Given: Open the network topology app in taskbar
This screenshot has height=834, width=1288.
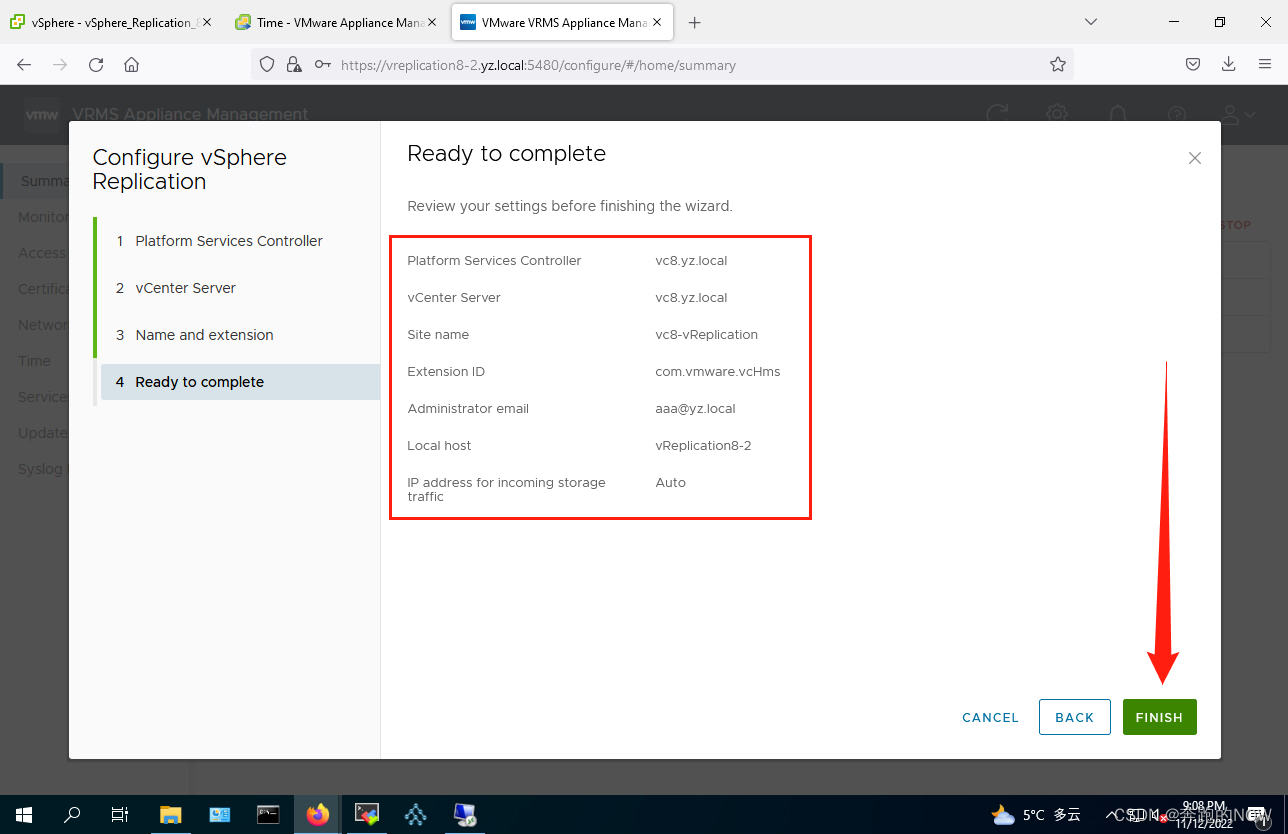Looking at the screenshot, I should pos(416,815).
